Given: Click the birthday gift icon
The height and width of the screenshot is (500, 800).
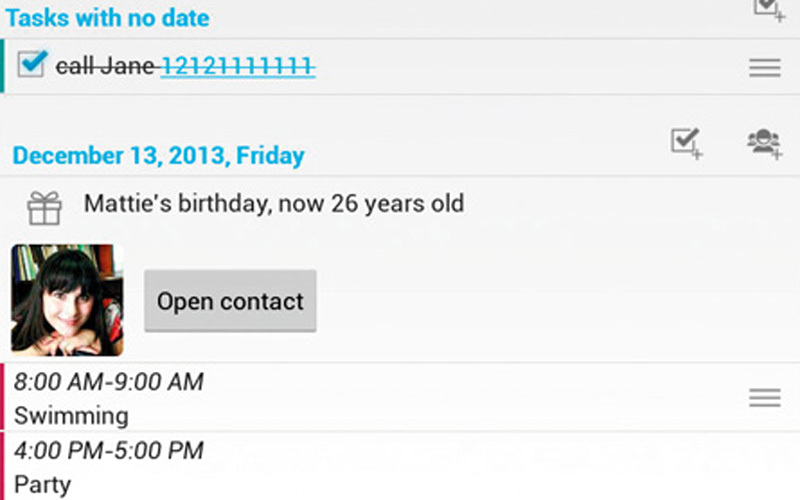Looking at the screenshot, I should pos(44,207).
